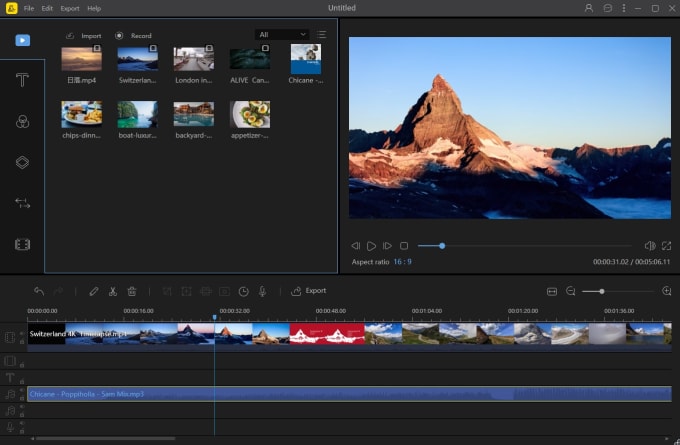The height and width of the screenshot is (445, 680).
Task: Lock the Chicane audio track
Action: 22,398
